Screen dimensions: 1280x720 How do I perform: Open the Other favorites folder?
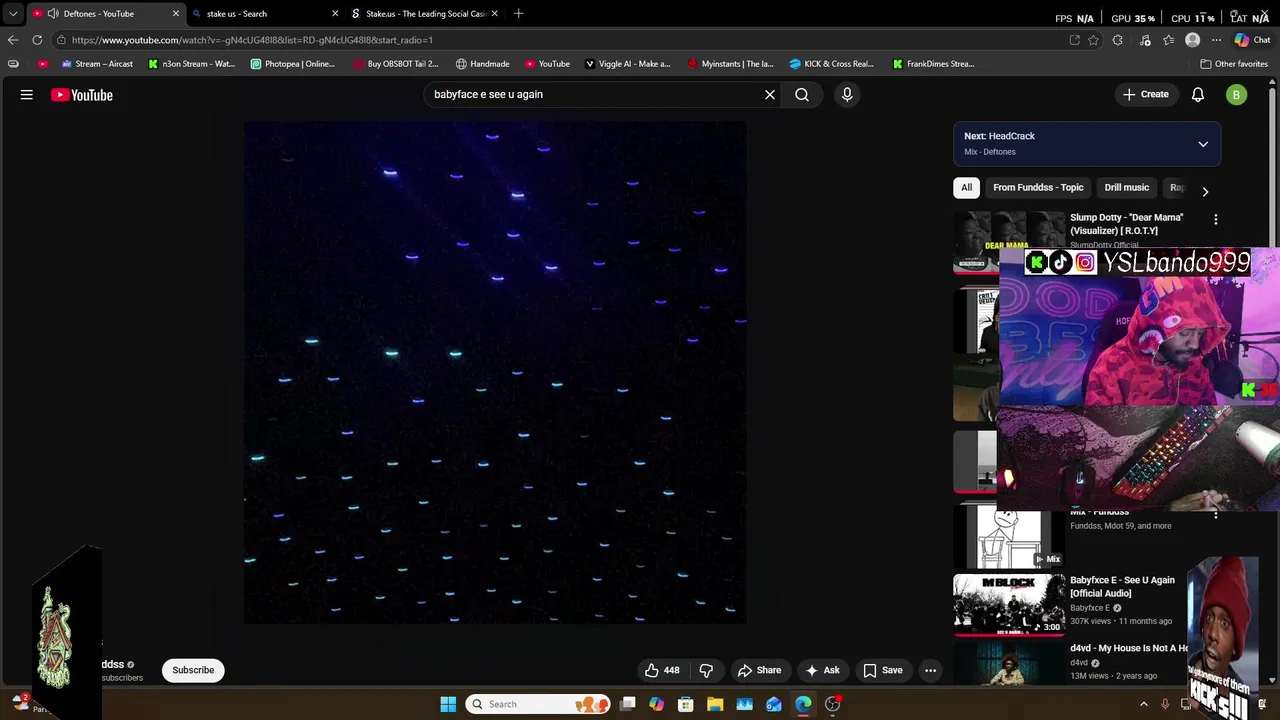click(x=1234, y=64)
